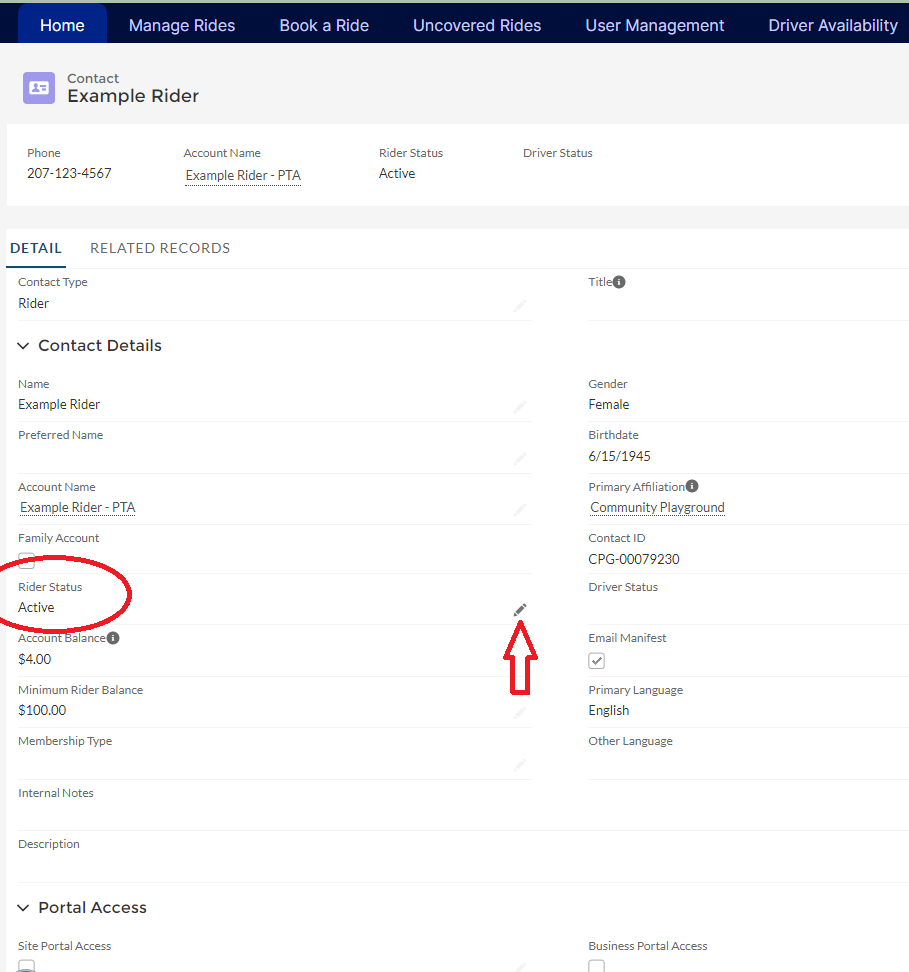Collapse the Portal Access section

pos(24,908)
